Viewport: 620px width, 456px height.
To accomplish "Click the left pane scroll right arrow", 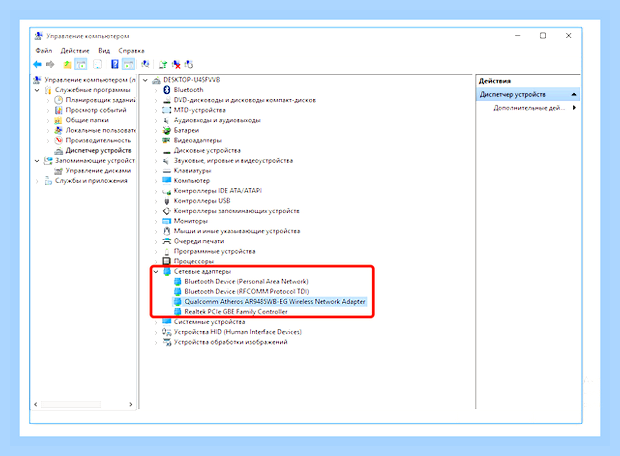I will [130, 404].
